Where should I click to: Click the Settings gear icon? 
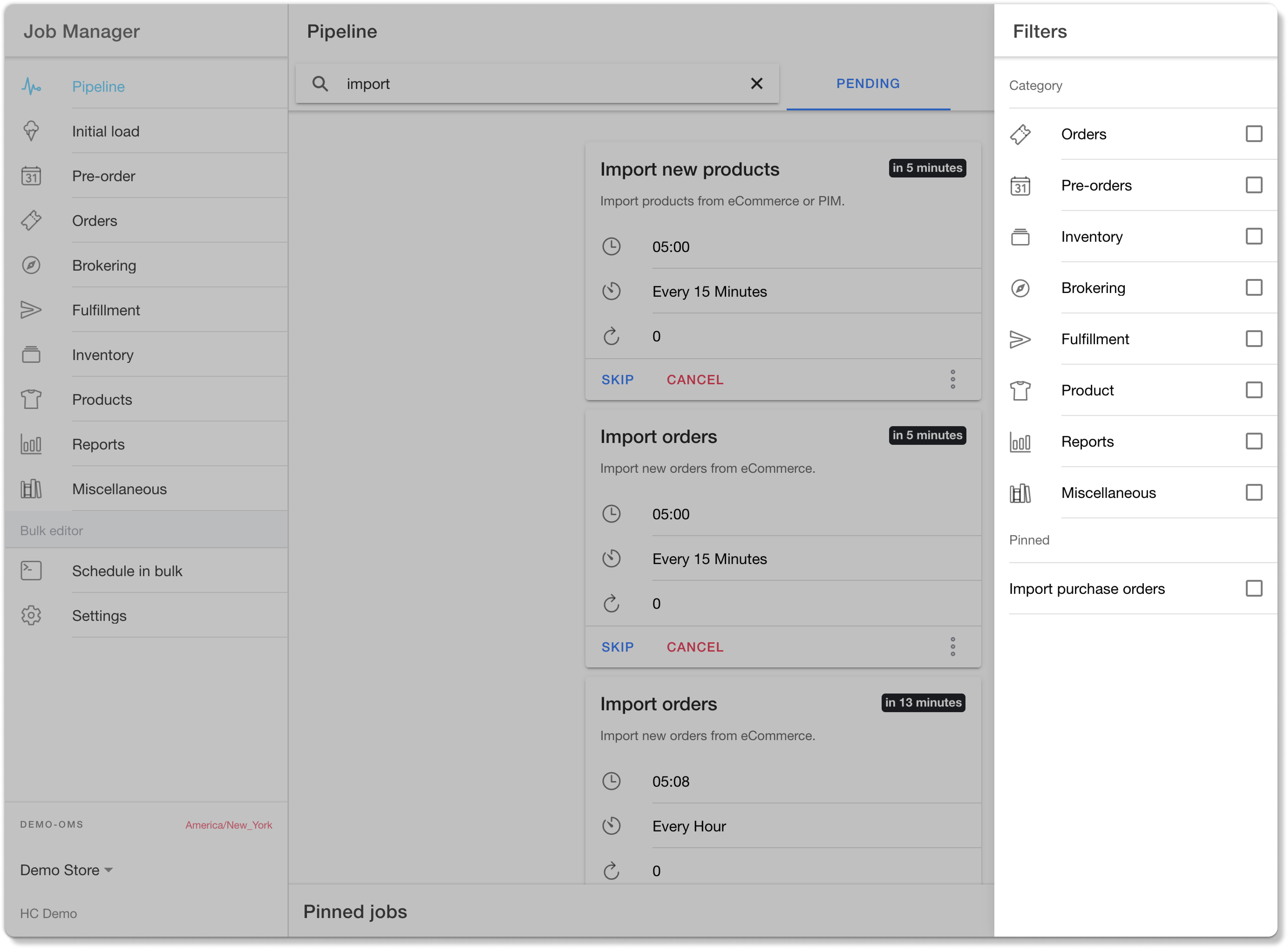31,616
